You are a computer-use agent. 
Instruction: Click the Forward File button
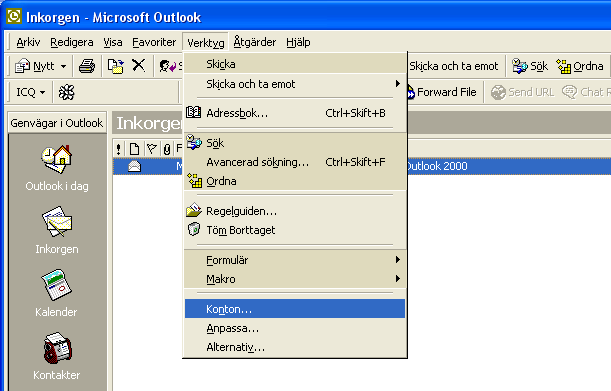pos(442,92)
